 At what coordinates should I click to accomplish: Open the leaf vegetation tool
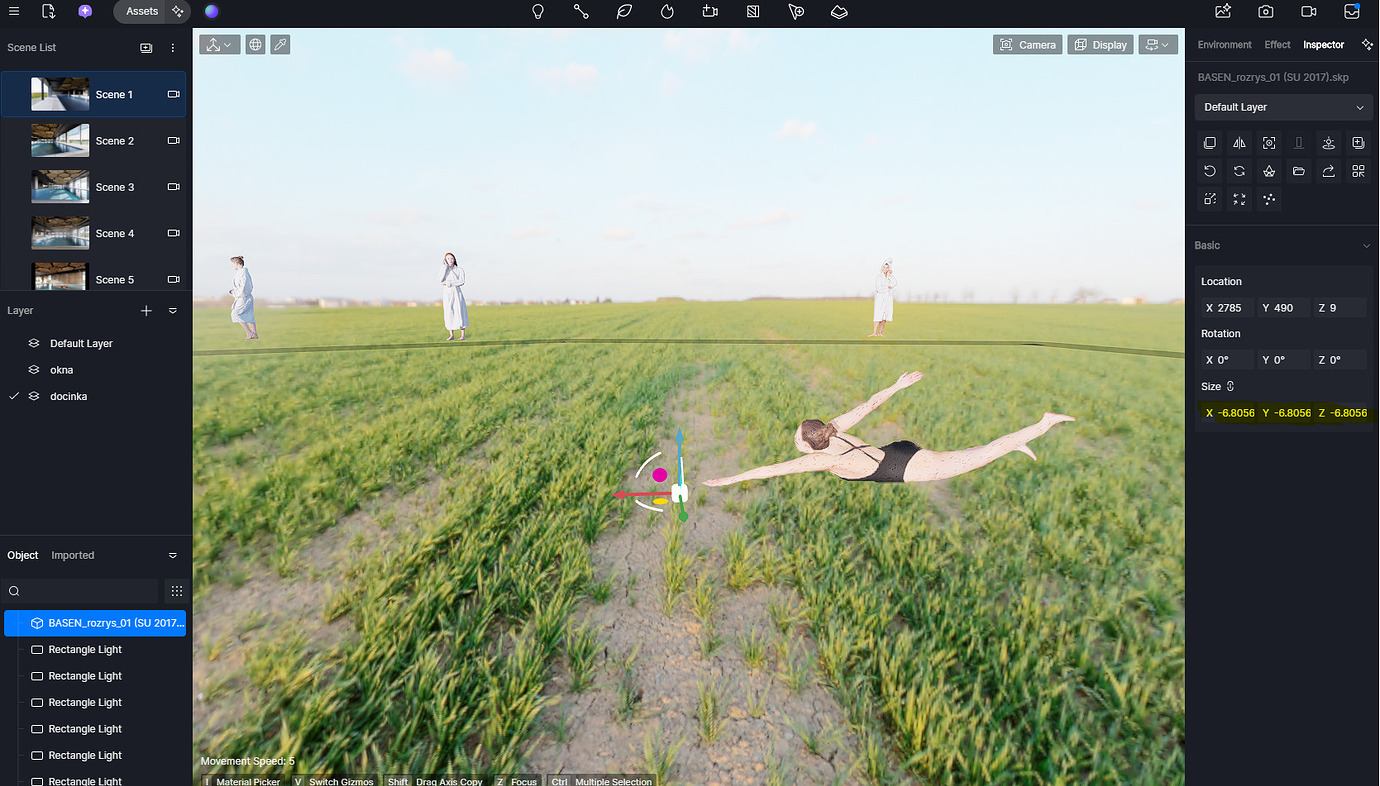click(624, 11)
